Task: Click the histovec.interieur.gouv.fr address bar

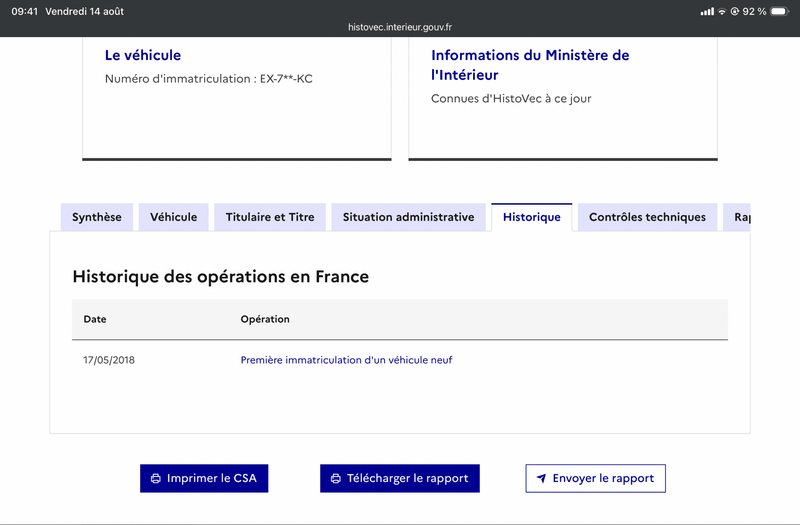Action: (400, 27)
